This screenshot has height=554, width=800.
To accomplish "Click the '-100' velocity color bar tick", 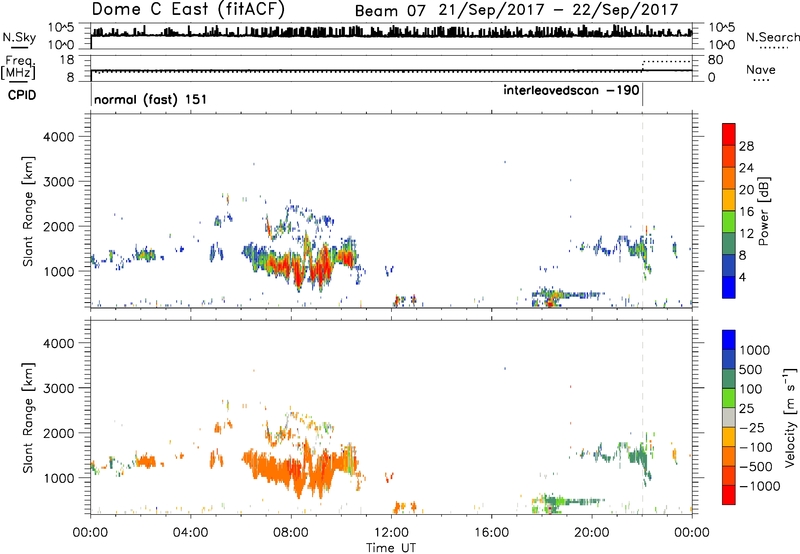I will click(x=756, y=447).
